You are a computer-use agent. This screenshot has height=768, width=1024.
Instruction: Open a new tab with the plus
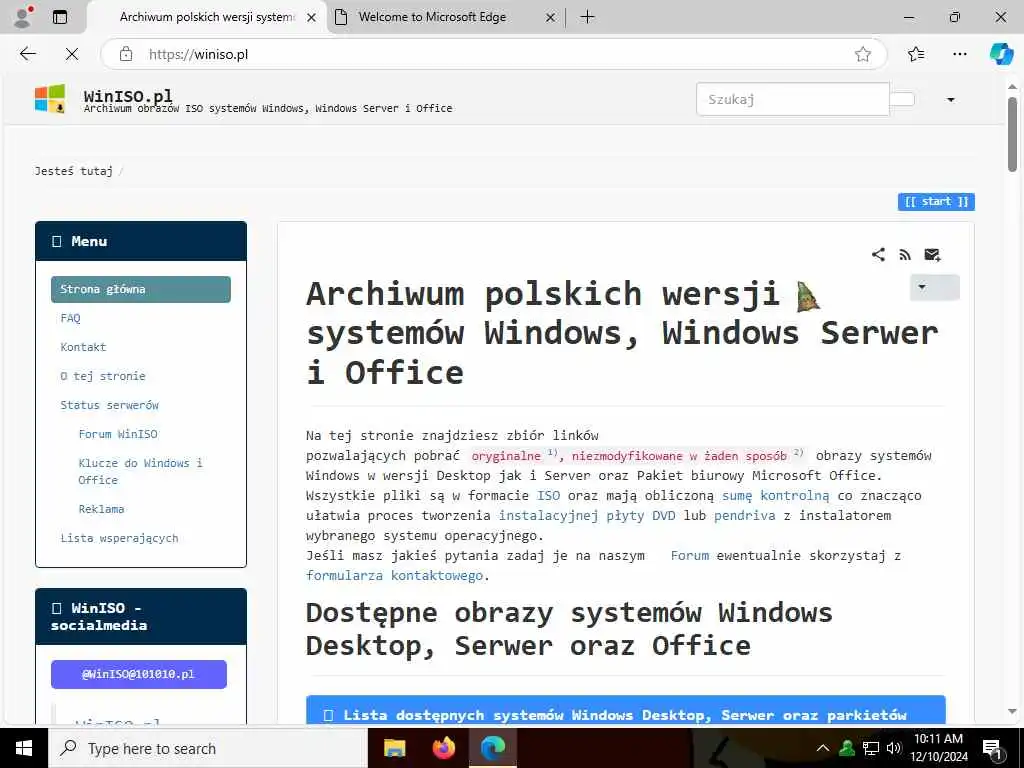pos(587,17)
